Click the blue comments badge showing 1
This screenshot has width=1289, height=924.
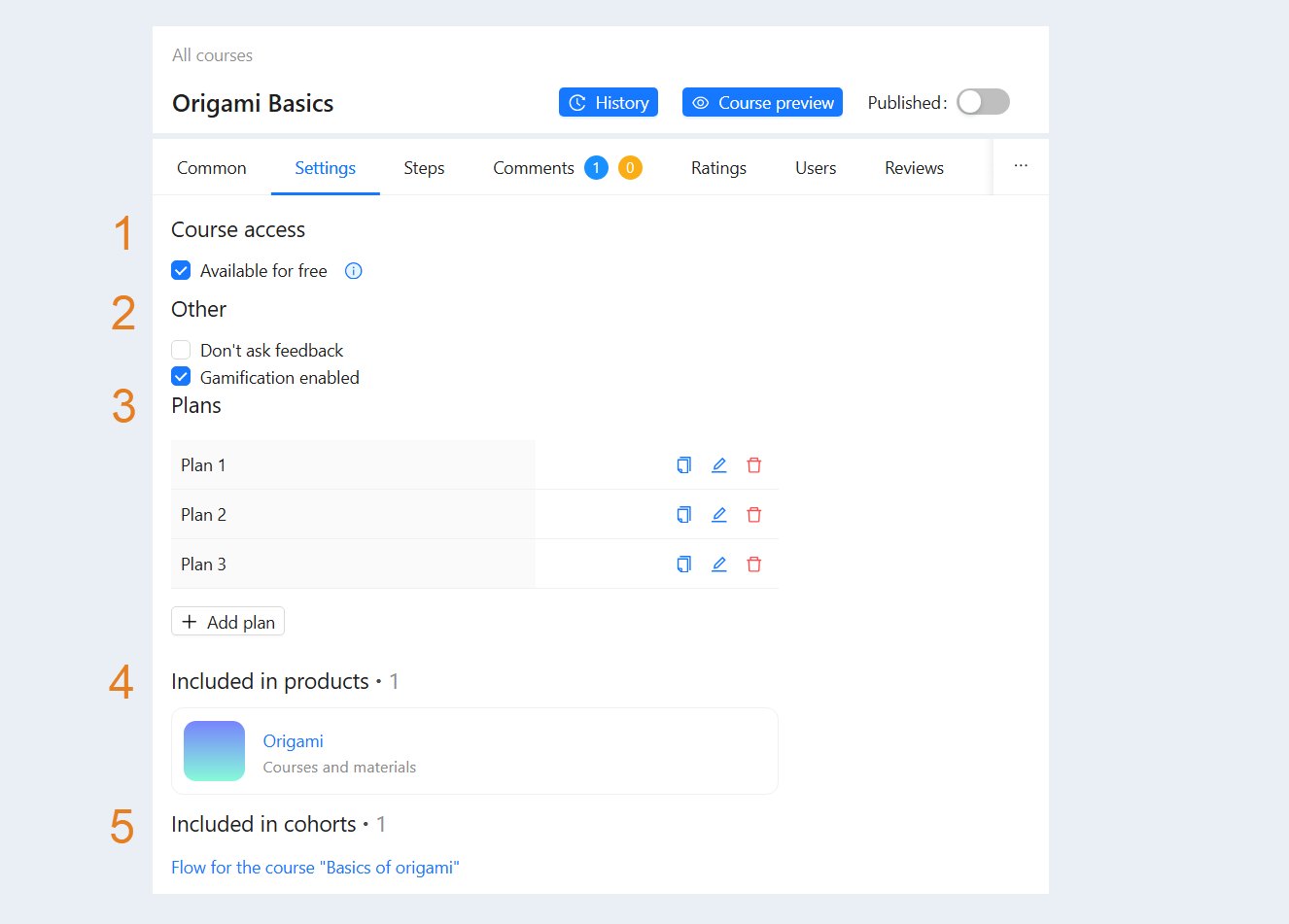tap(597, 168)
